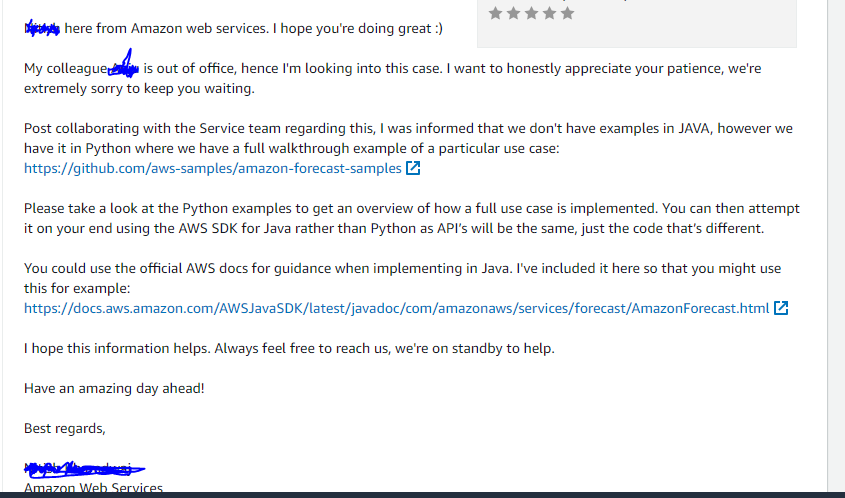Click the 'Post collaborating with the Service team' paragraph
The width and height of the screenshot is (845, 498).
400,128
